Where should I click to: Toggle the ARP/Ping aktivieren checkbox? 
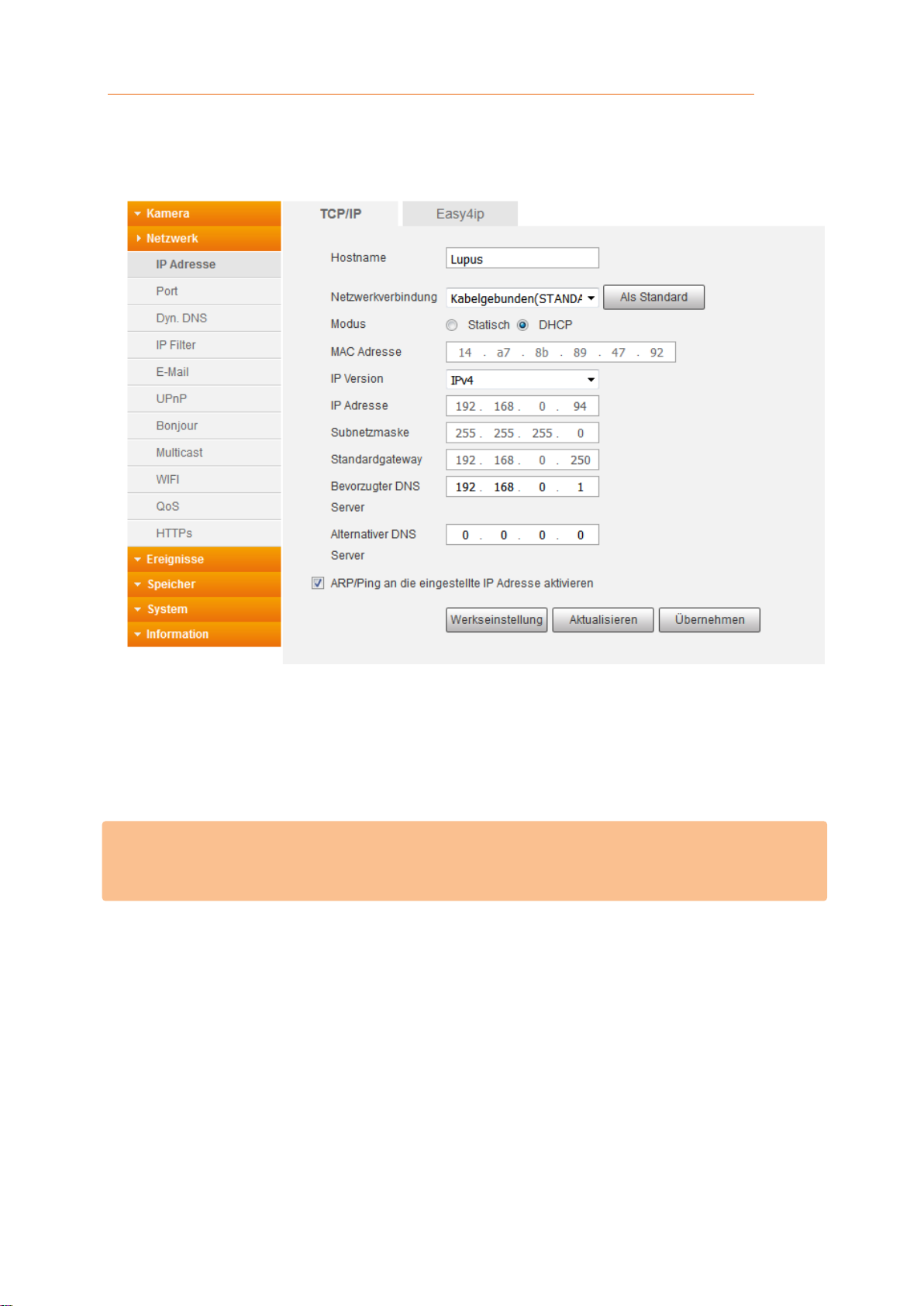(318, 583)
